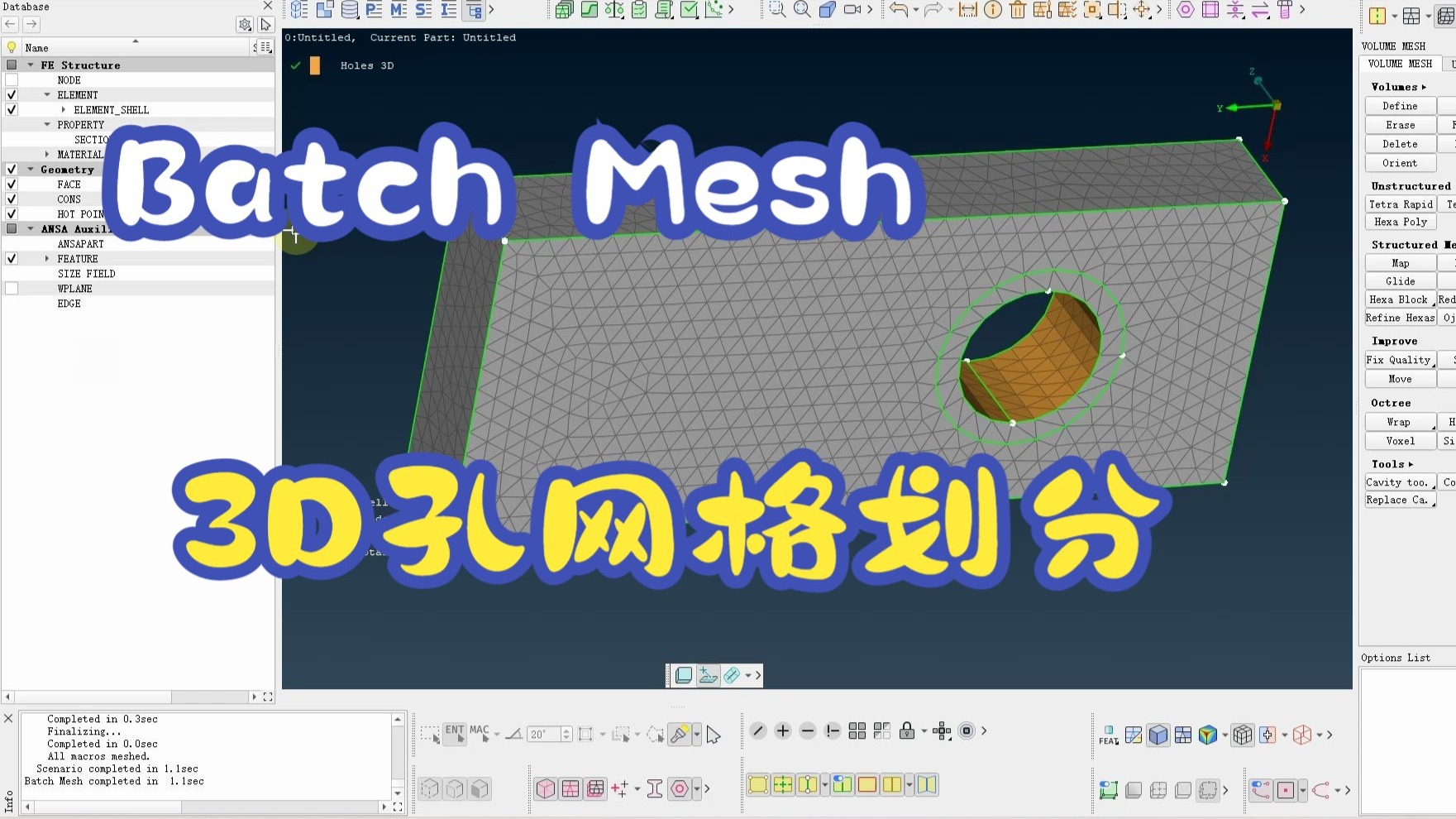Screen dimensions: 1456x819
Task: Click the pink cube icon
Action: pyautogui.click(x=546, y=788)
